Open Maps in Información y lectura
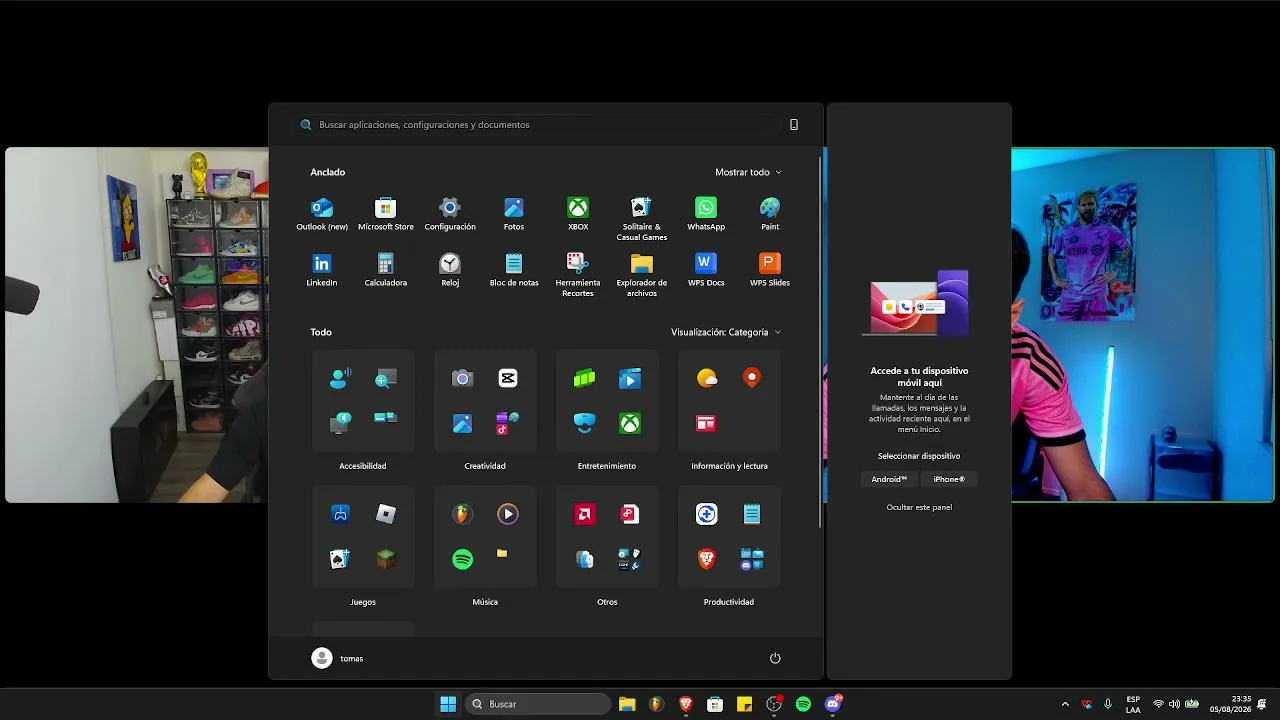The image size is (1280, 720). point(752,378)
